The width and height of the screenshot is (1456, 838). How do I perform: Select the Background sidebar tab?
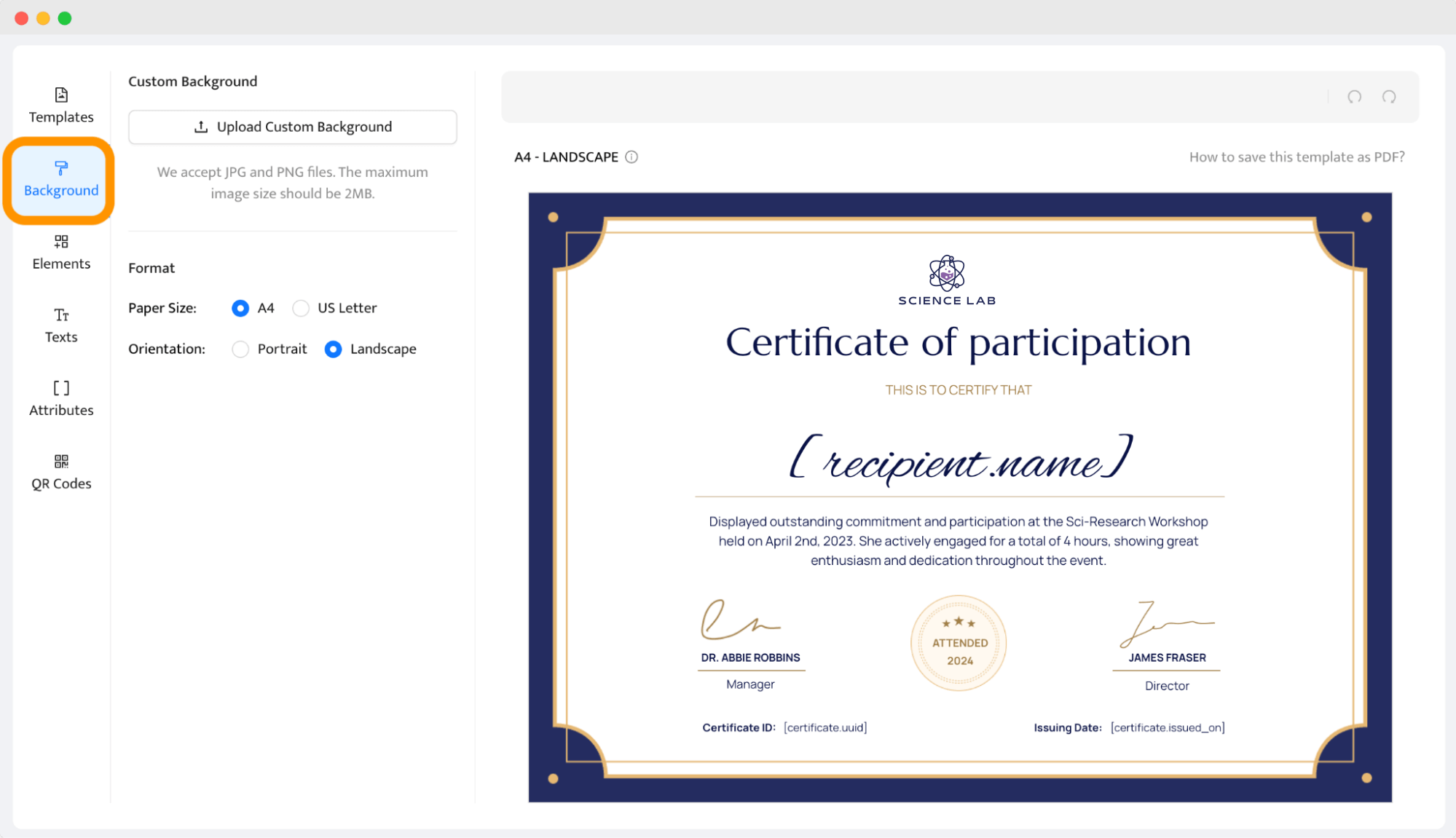[61, 179]
